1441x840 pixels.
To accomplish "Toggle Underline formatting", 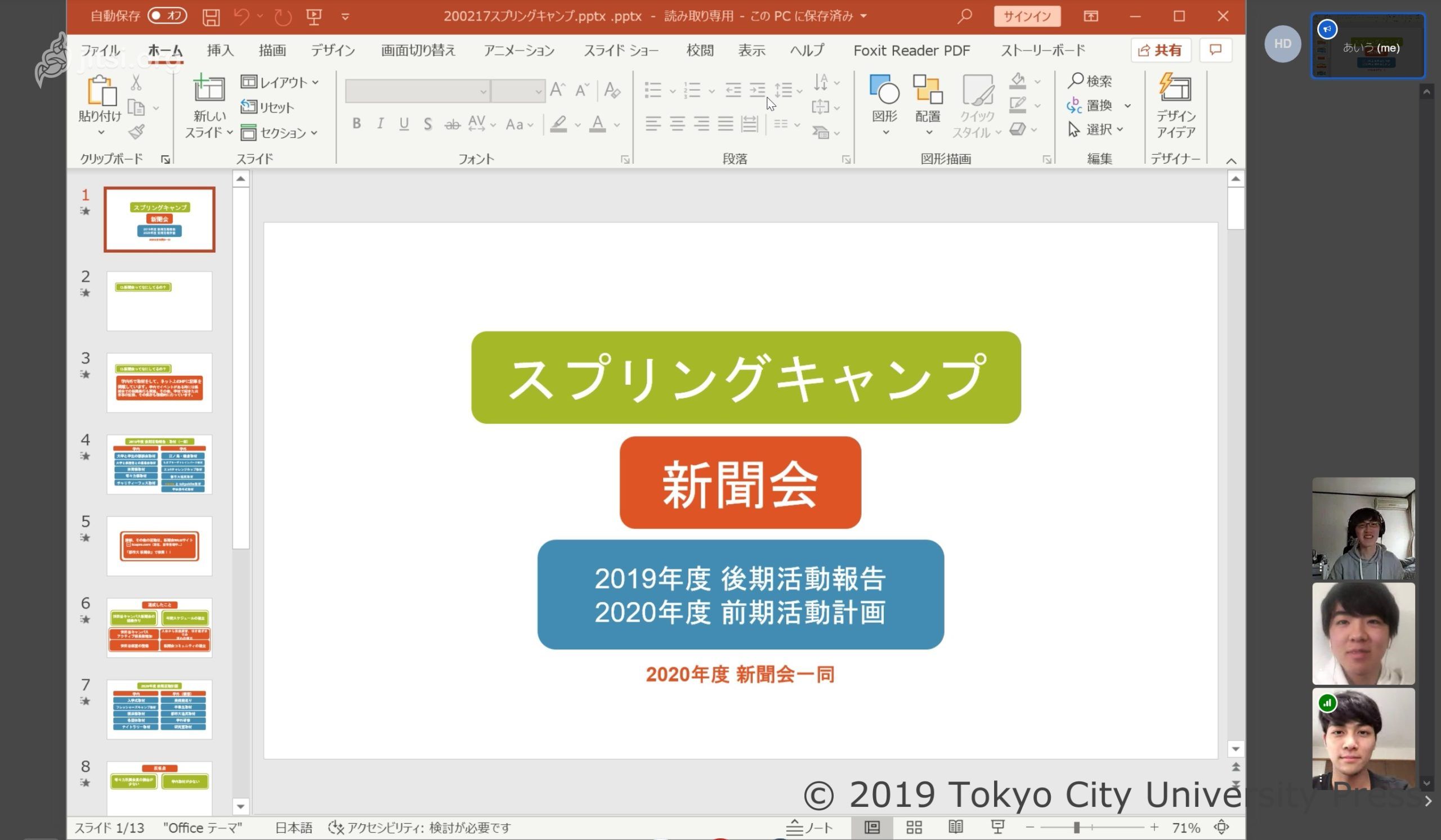I will 404,123.
